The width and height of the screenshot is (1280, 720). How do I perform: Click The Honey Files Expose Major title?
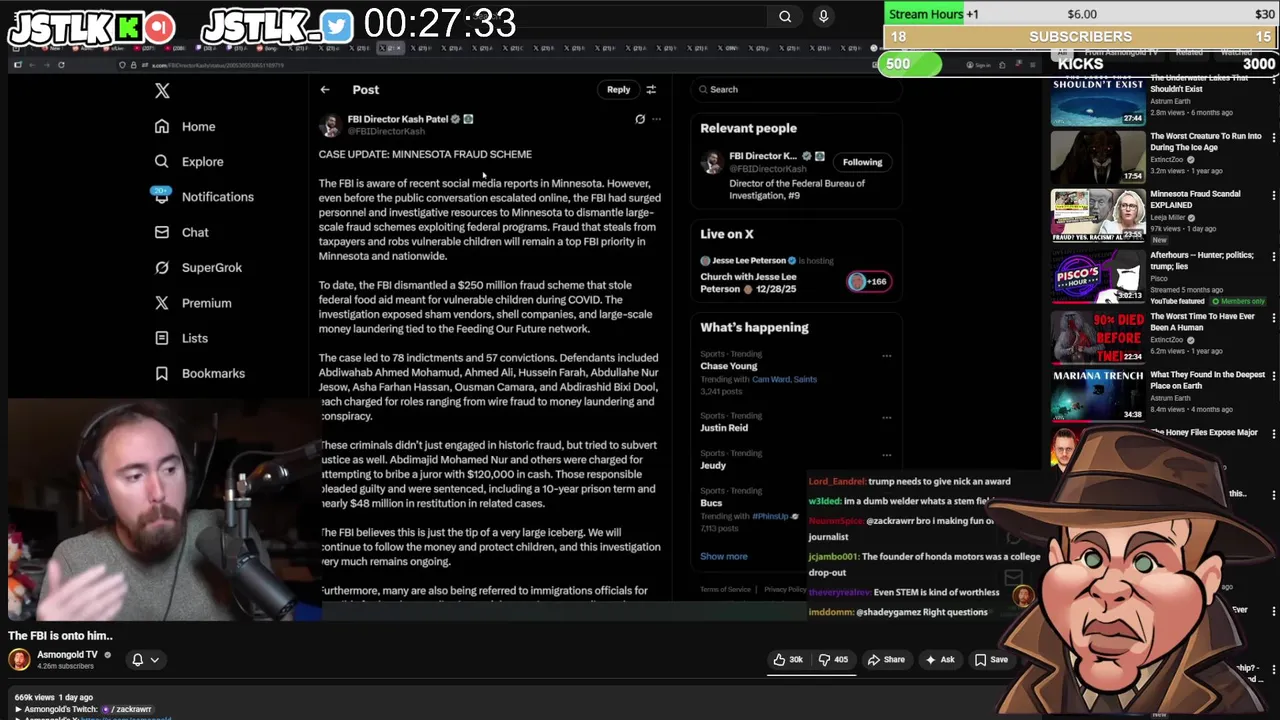tap(1203, 433)
